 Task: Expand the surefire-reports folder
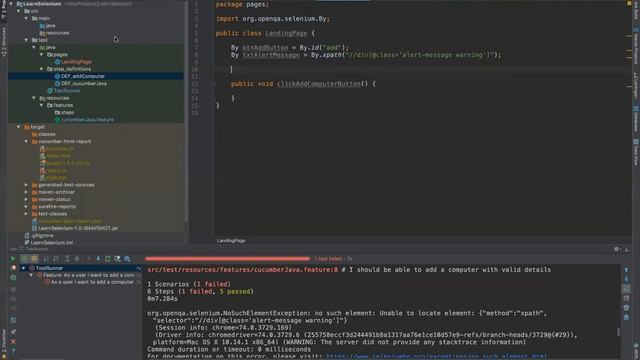(x=27, y=207)
